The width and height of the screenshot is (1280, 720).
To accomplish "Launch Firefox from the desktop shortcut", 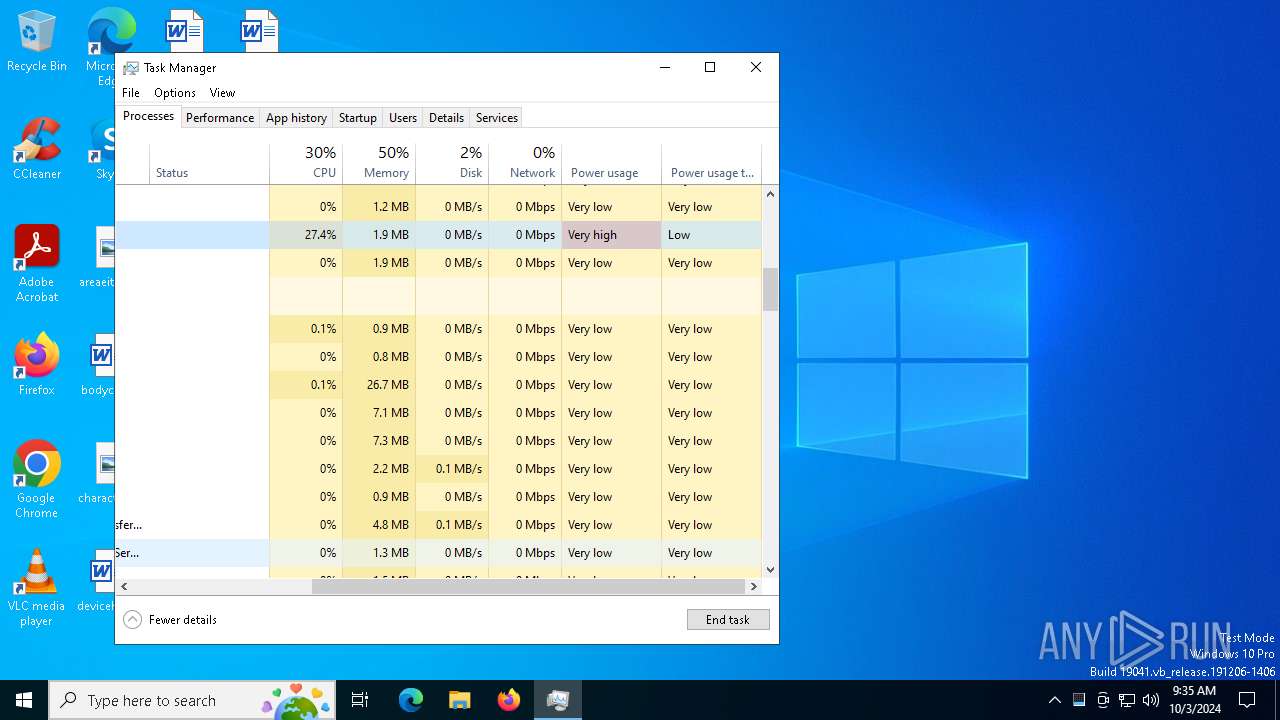I will 37,365.
